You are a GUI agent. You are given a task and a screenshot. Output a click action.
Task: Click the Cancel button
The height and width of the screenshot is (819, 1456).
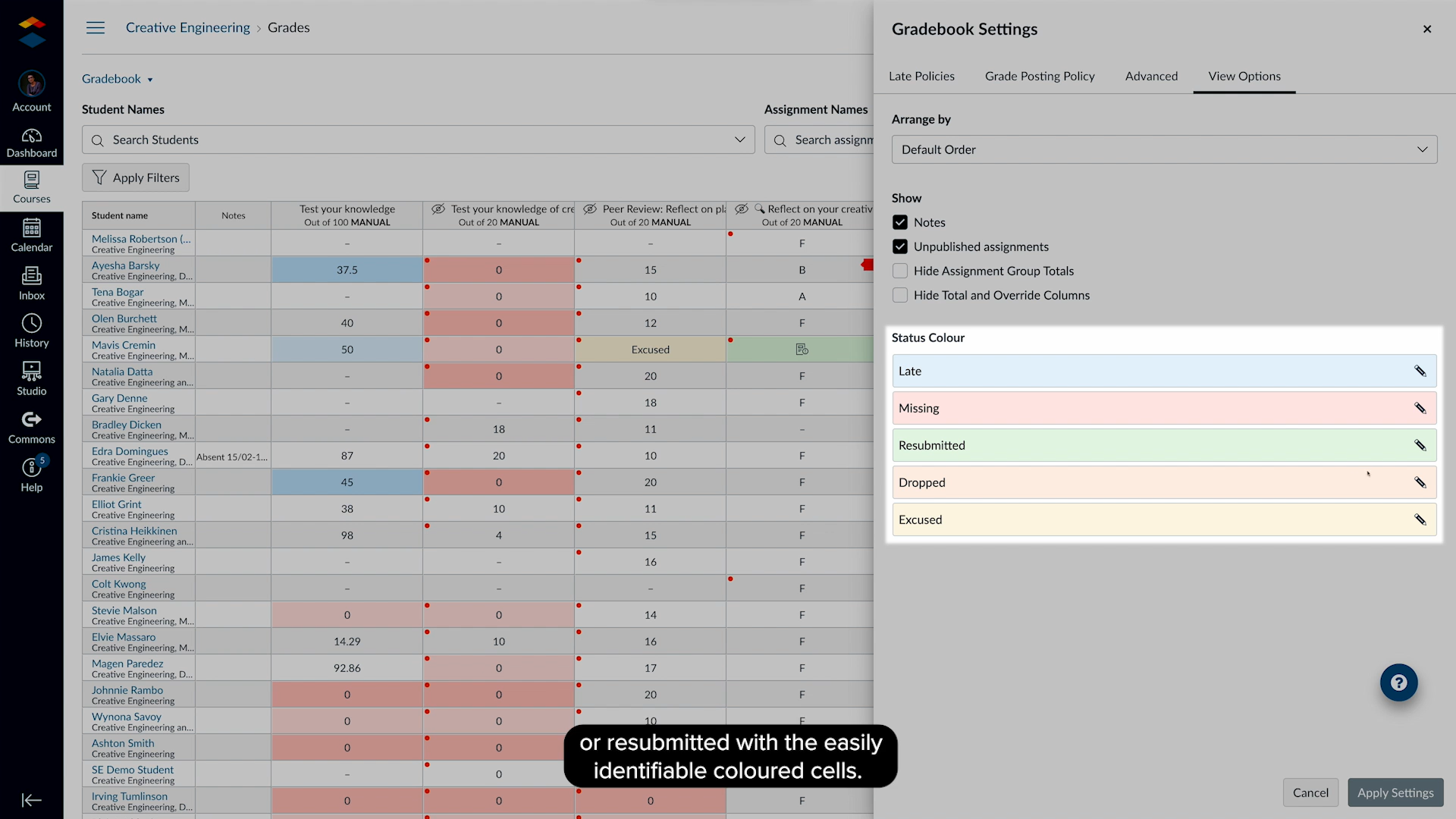[x=1310, y=792]
